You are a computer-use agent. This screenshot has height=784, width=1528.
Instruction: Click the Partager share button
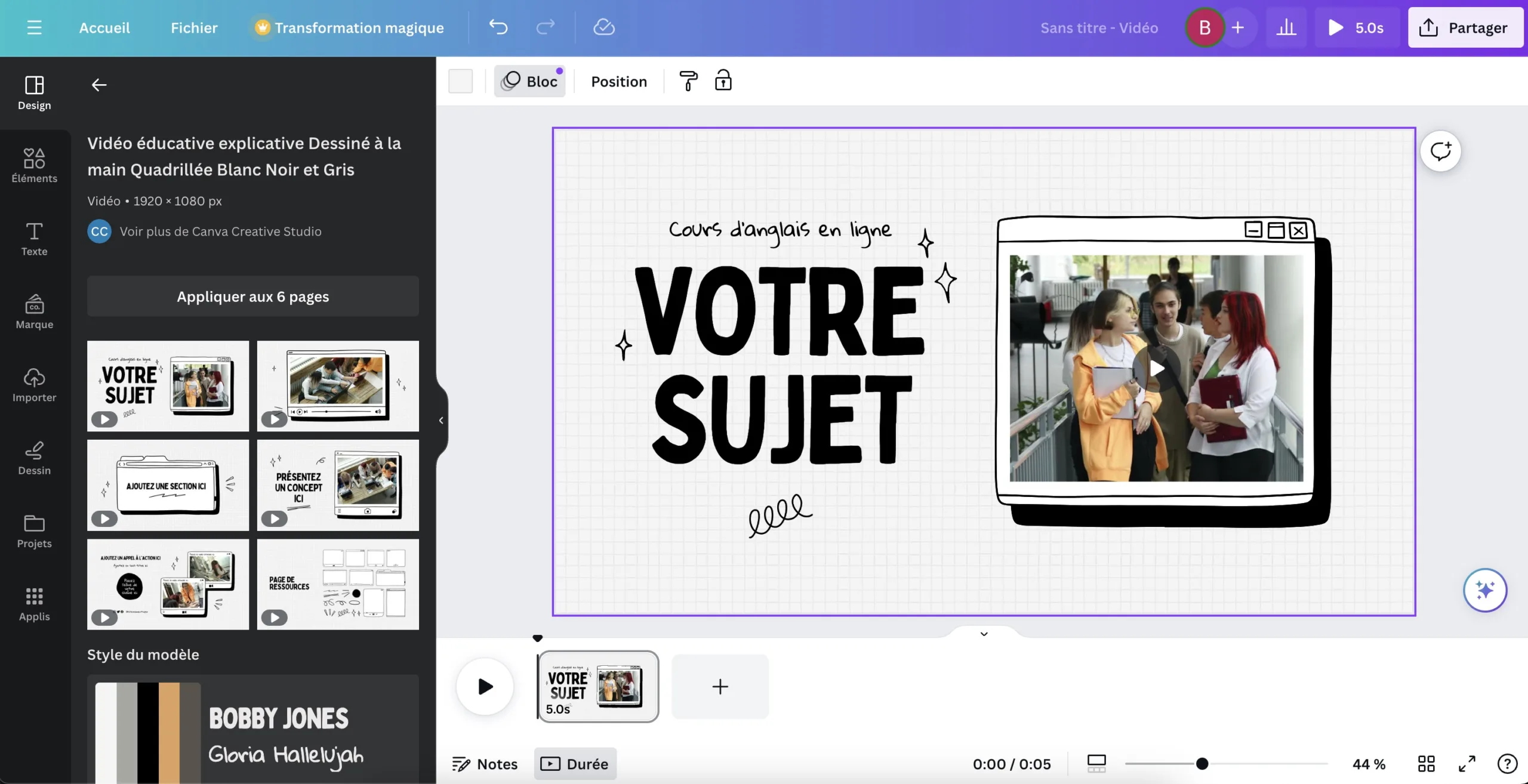[1465, 27]
